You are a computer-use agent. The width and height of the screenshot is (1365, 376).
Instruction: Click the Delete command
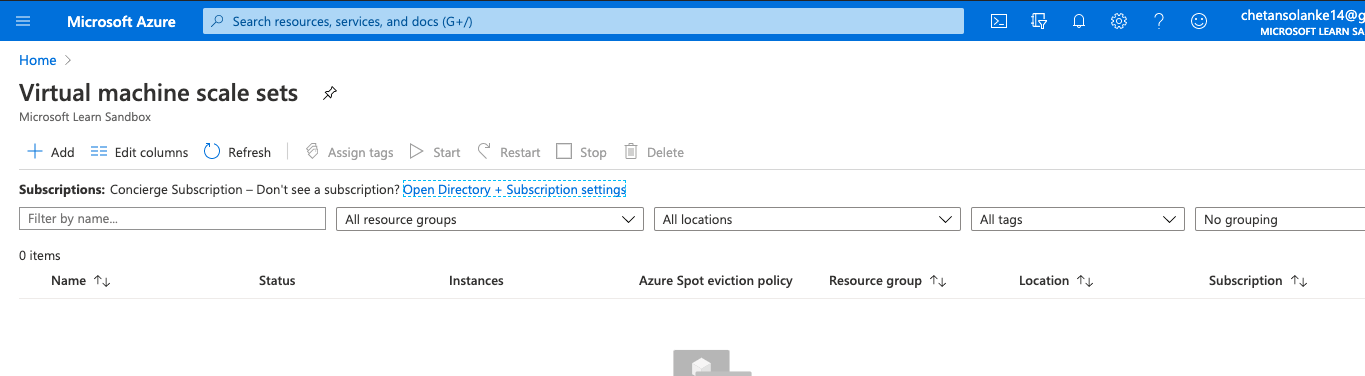(654, 152)
